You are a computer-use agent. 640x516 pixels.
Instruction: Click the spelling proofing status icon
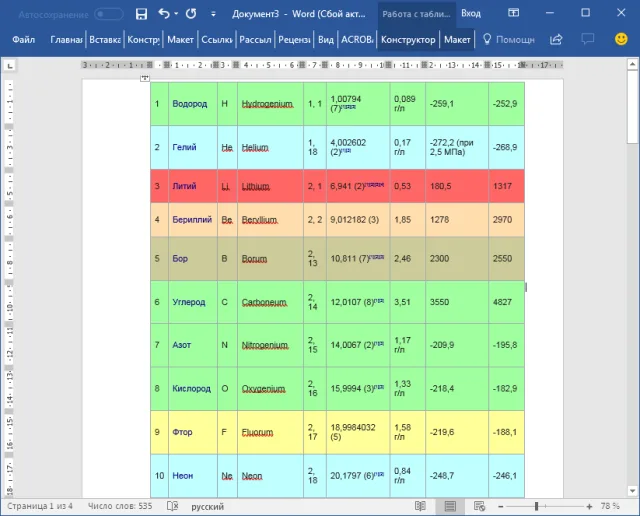tap(173, 506)
